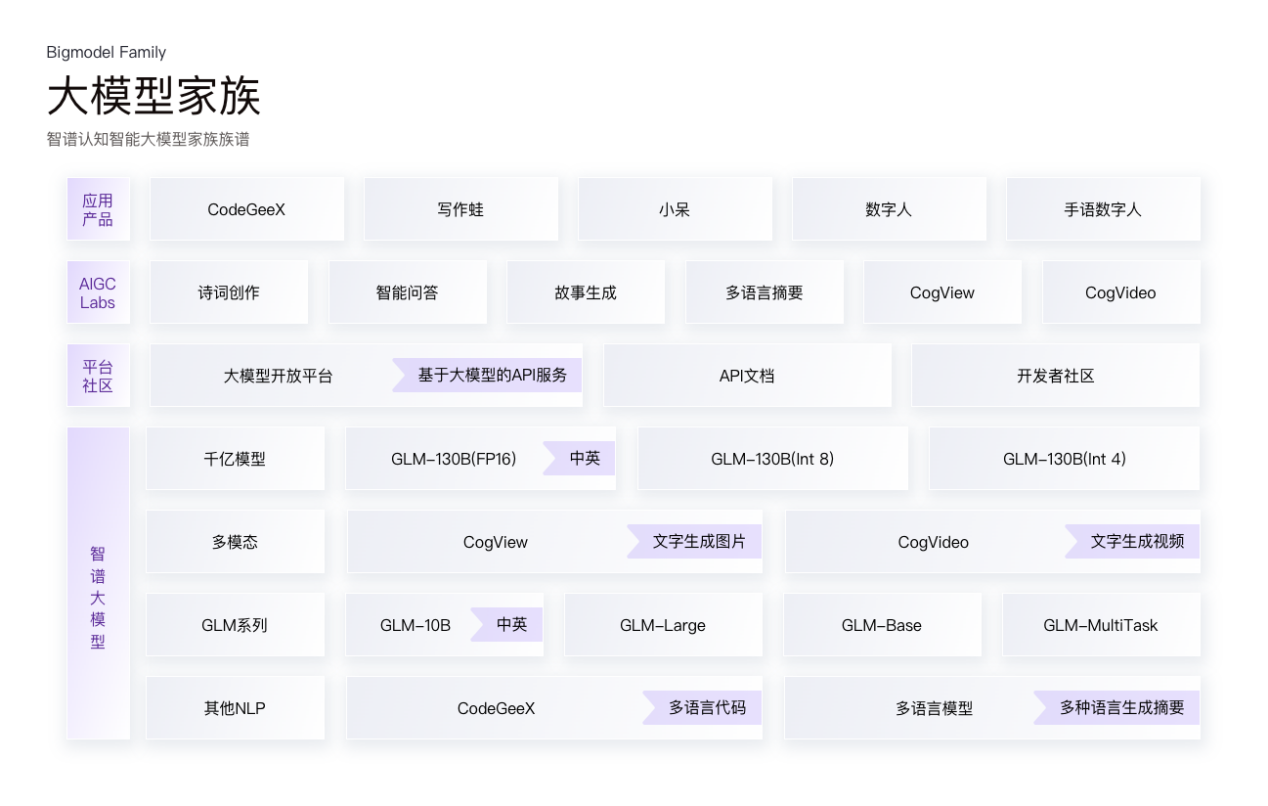Select the 多模态 category card
The height and width of the screenshot is (806, 1268).
coord(235,542)
